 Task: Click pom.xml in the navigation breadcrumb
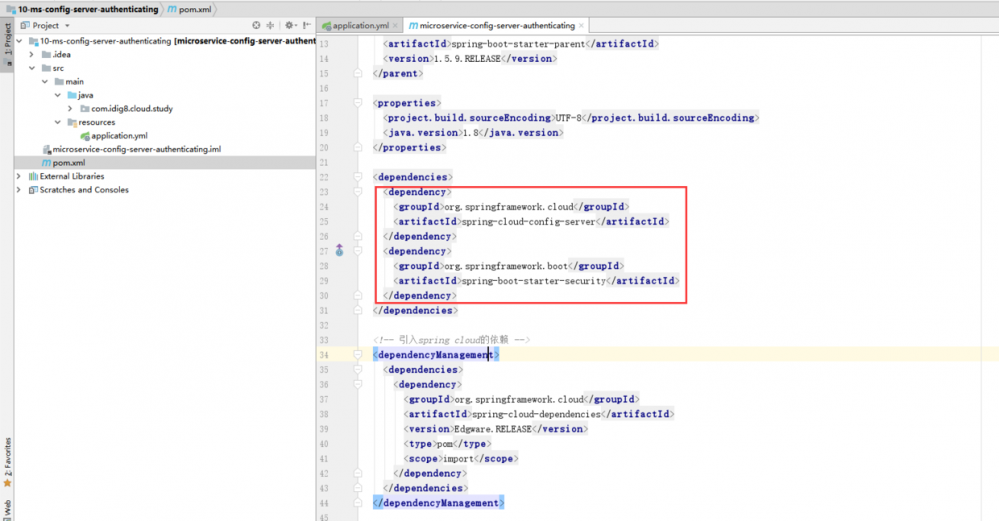[x=192, y=9]
